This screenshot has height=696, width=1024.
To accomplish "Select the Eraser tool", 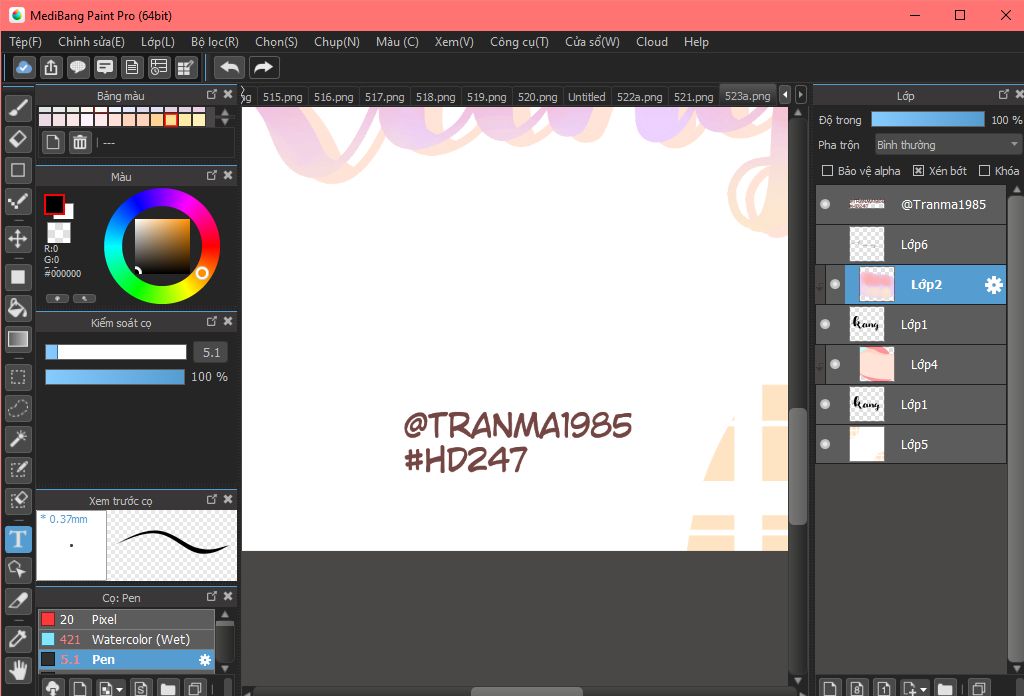I will click(x=18, y=139).
